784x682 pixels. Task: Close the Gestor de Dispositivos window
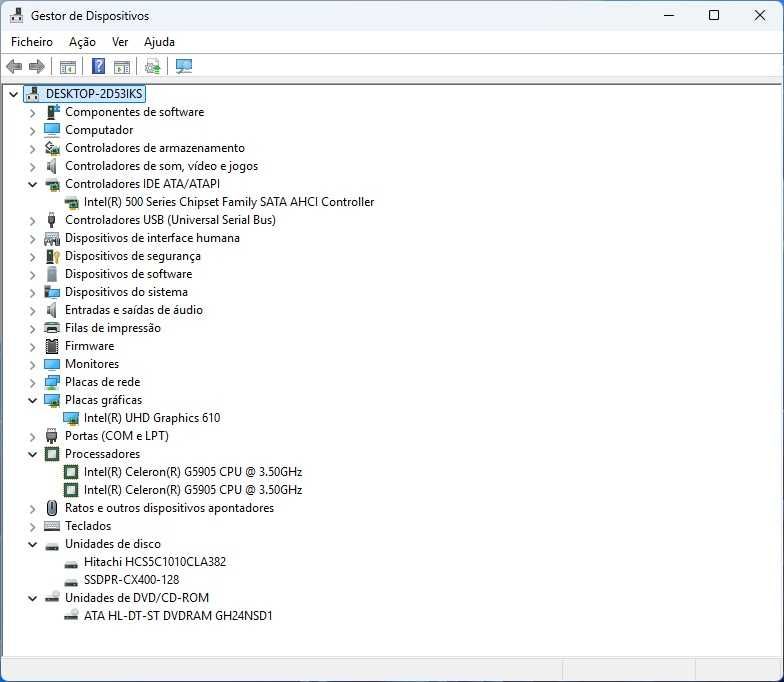760,16
